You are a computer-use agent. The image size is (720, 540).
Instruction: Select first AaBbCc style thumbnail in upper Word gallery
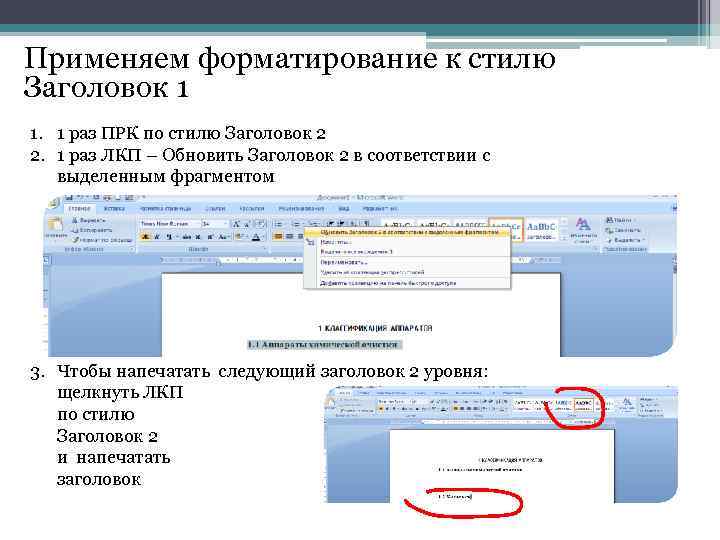tap(396, 224)
